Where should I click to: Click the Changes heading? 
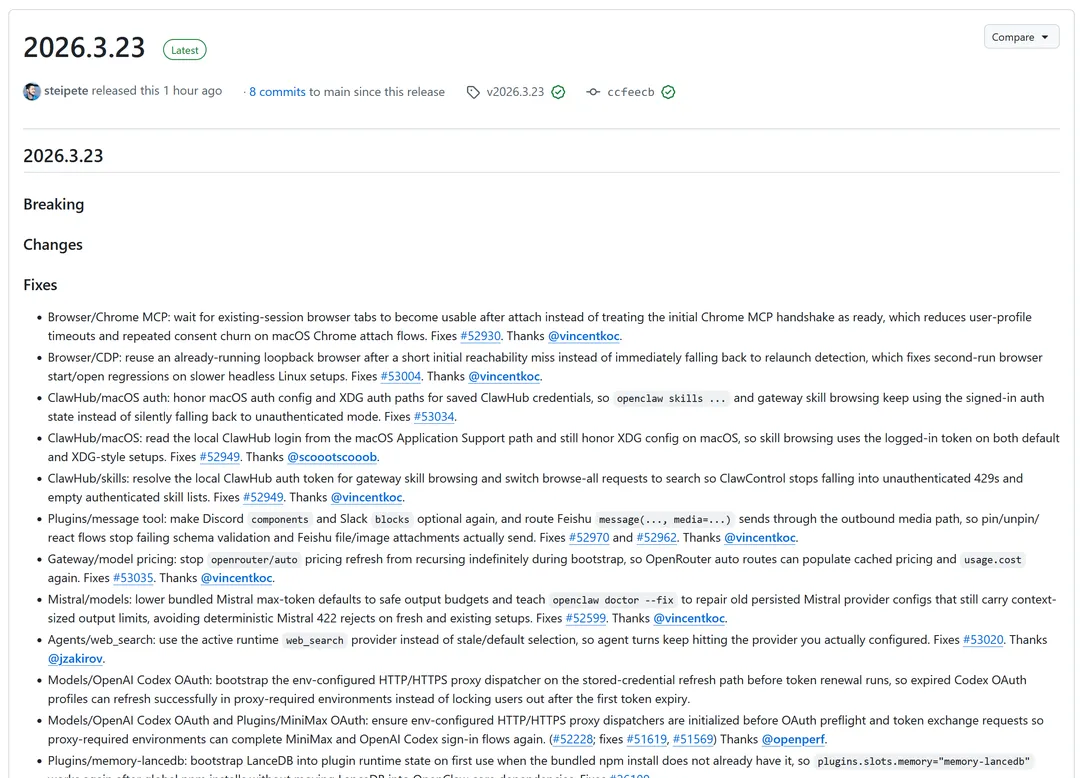pyautogui.click(x=53, y=245)
